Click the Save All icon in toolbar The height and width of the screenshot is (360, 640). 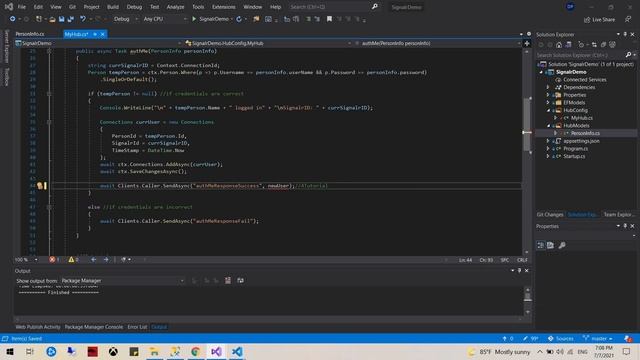pyautogui.click(x=71, y=19)
